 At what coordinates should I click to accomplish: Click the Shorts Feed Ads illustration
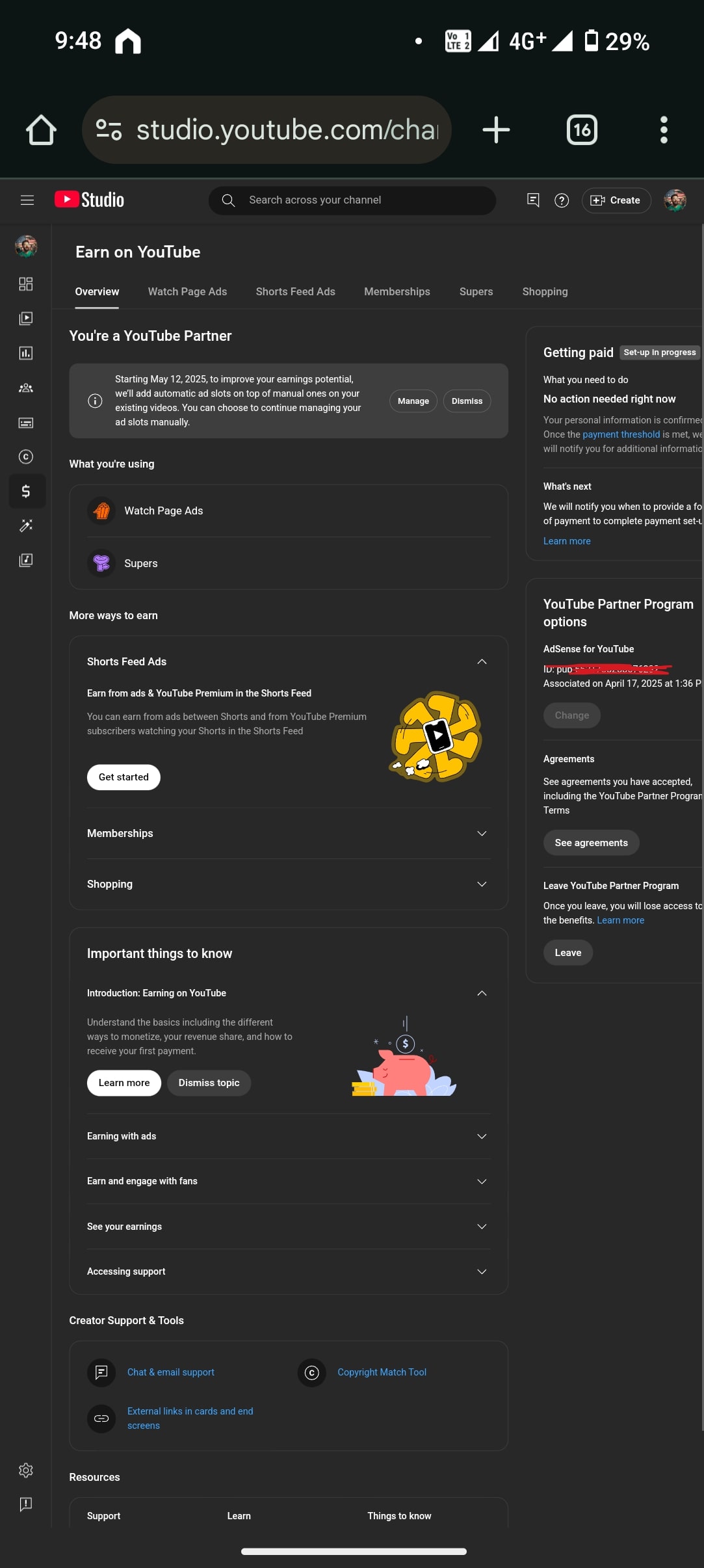(x=436, y=737)
